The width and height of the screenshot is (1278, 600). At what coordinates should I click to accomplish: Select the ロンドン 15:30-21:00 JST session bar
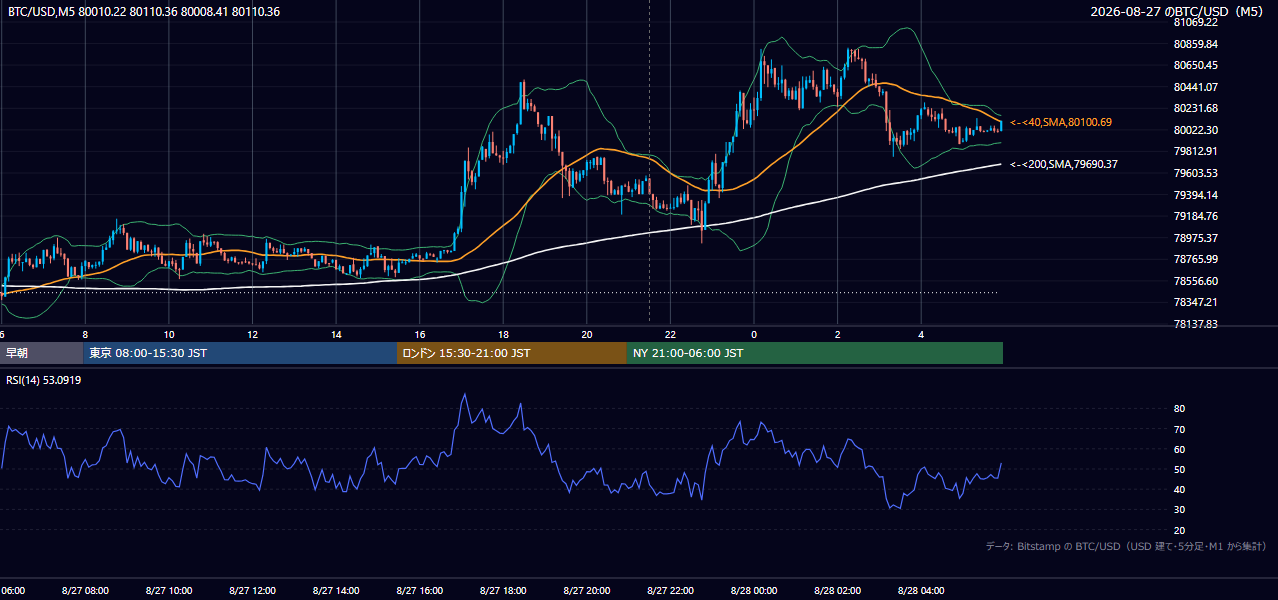[x=512, y=353]
